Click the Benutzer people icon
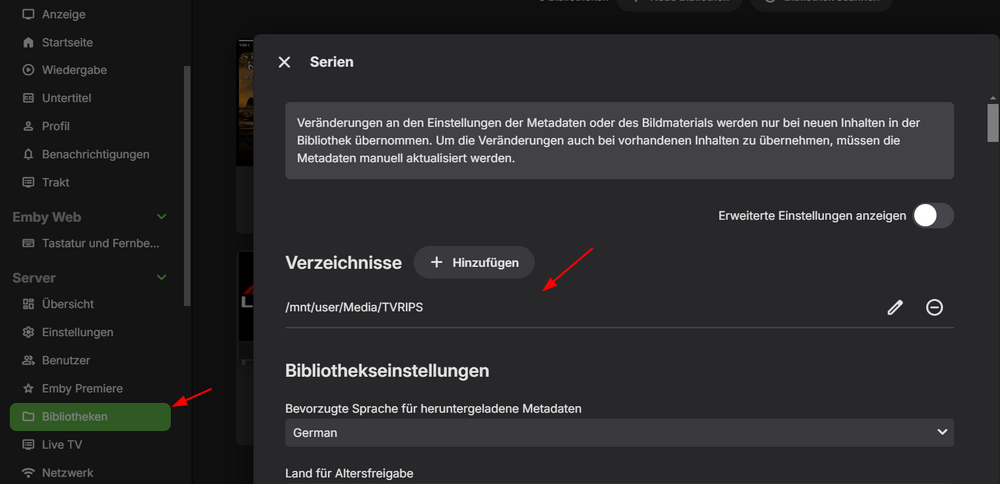 coord(28,360)
